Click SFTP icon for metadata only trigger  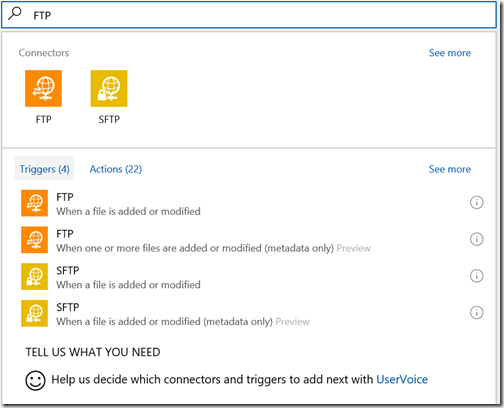tap(34, 313)
